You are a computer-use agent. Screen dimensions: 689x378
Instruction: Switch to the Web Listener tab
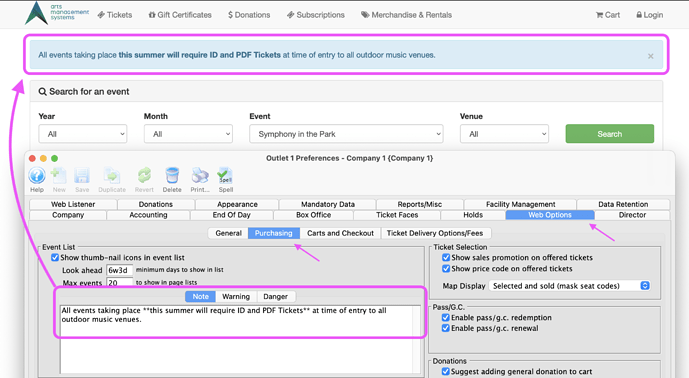click(x=73, y=204)
